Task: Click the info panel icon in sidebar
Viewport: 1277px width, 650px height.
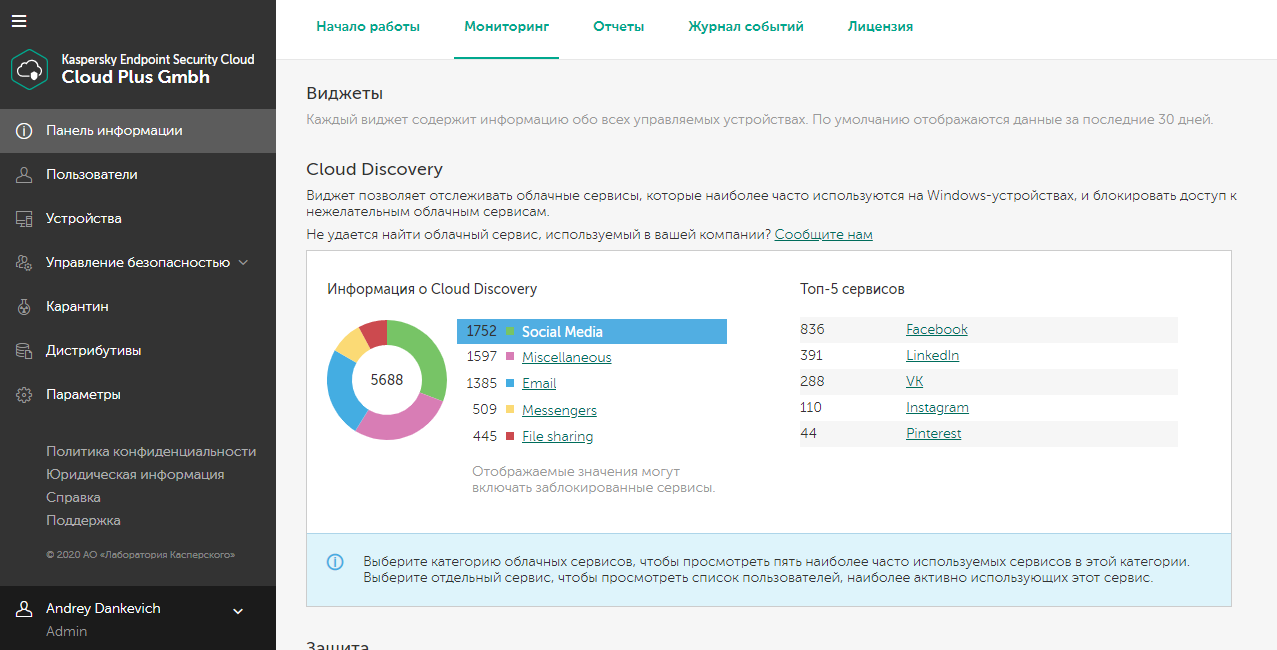Action: tap(24, 131)
